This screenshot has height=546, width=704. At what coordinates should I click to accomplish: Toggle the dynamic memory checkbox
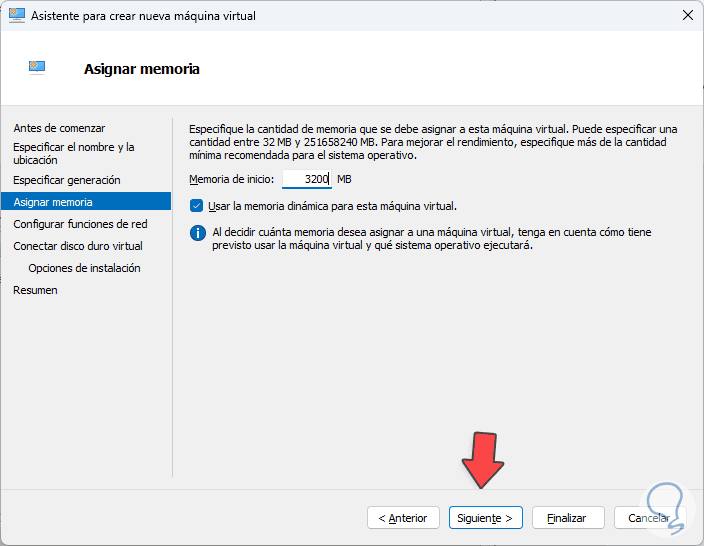(x=196, y=206)
